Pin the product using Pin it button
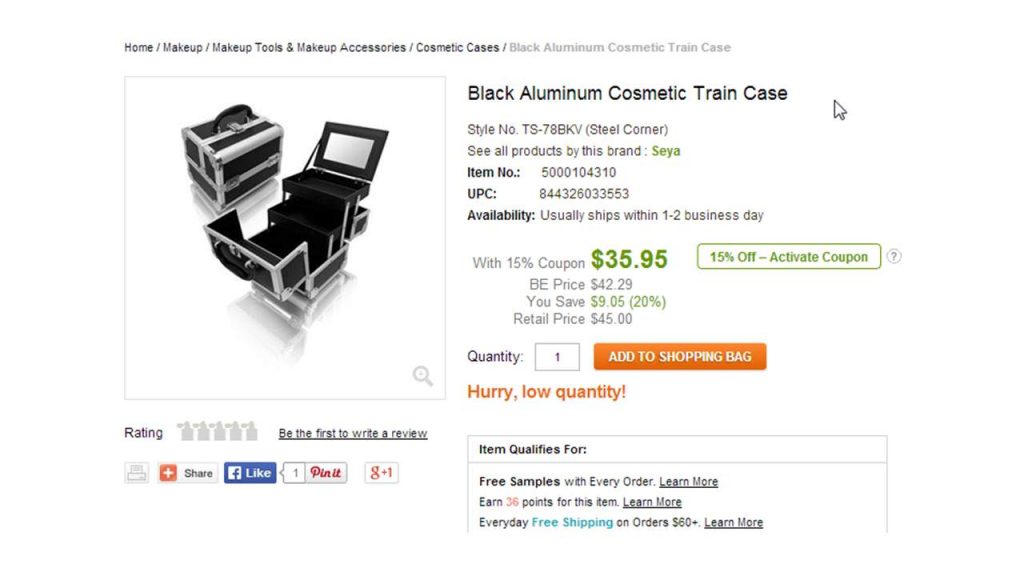Screen dimensions: 1024x576 click(x=325, y=473)
